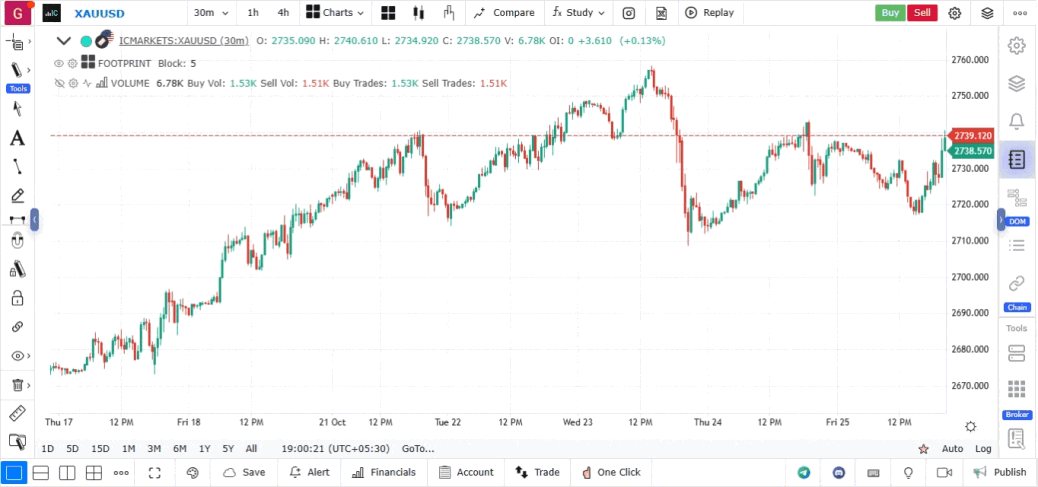This screenshot has width=1038, height=487.
Task: Toggle the Log scale option
Action: point(983,449)
